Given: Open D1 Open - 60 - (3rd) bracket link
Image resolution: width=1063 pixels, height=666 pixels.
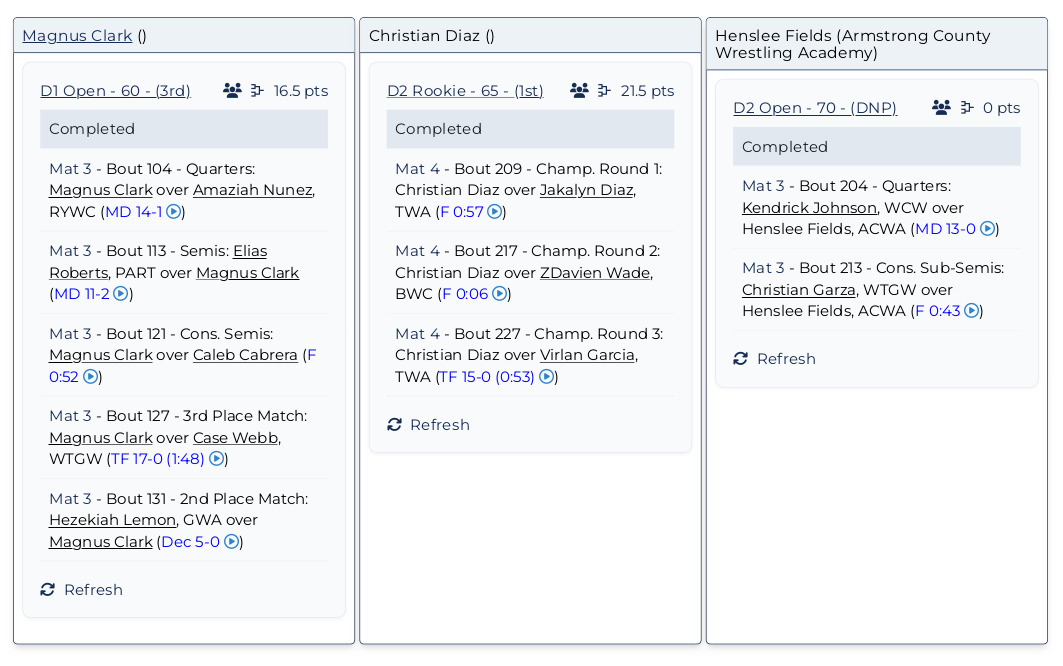Looking at the screenshot, I should click(115, 91).
